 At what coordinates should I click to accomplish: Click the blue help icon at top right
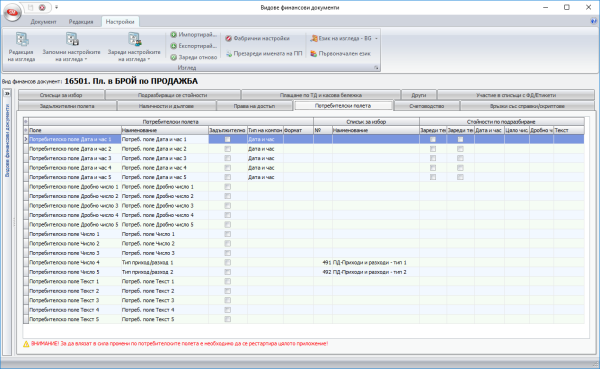coord(594,21)
